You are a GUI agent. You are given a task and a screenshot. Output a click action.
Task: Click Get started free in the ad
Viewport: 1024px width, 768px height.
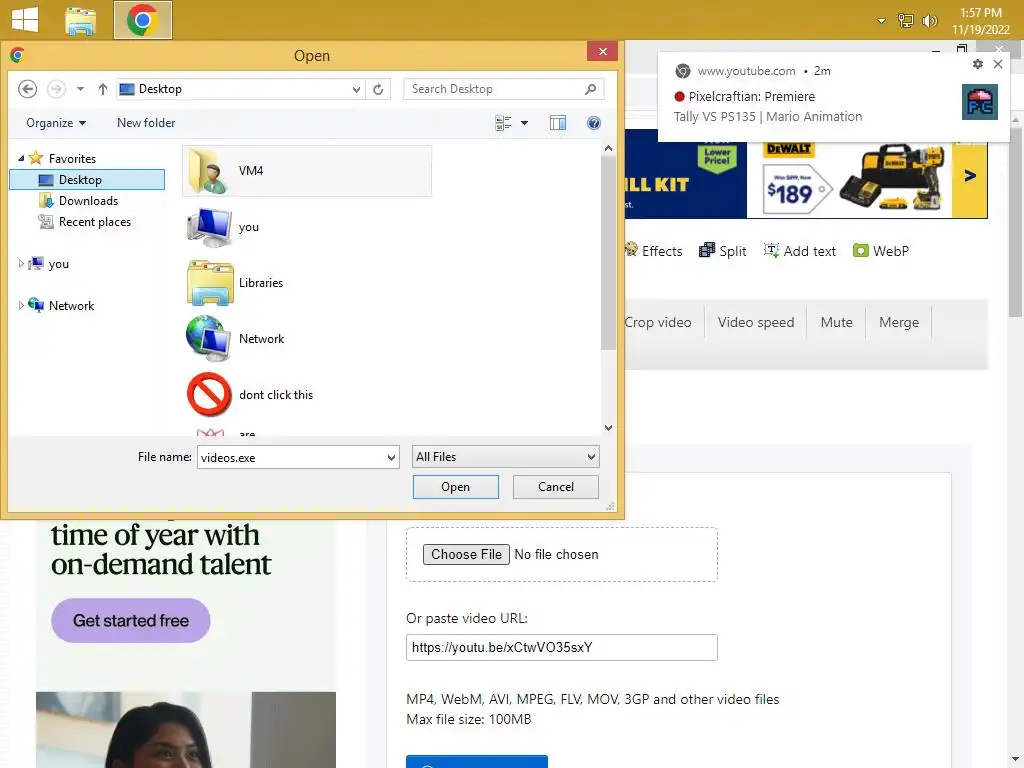pos(131,620)
